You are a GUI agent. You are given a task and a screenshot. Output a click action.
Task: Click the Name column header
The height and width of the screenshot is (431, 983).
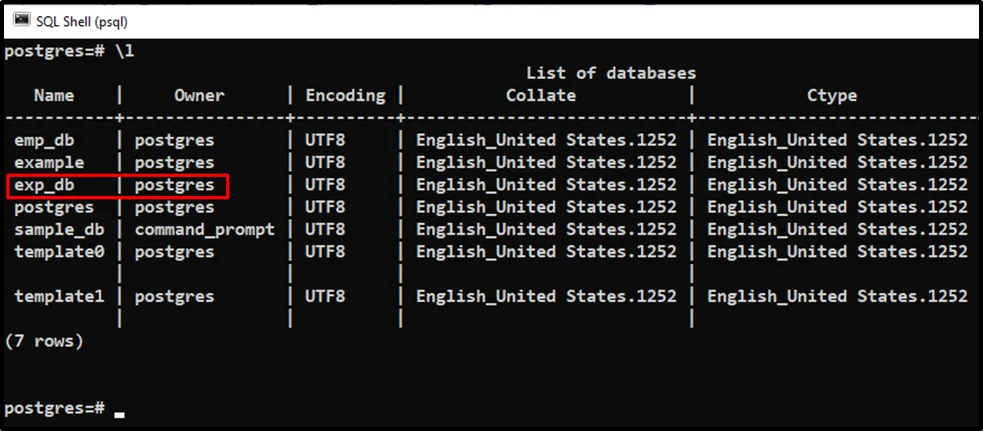[x=54, y=96]
